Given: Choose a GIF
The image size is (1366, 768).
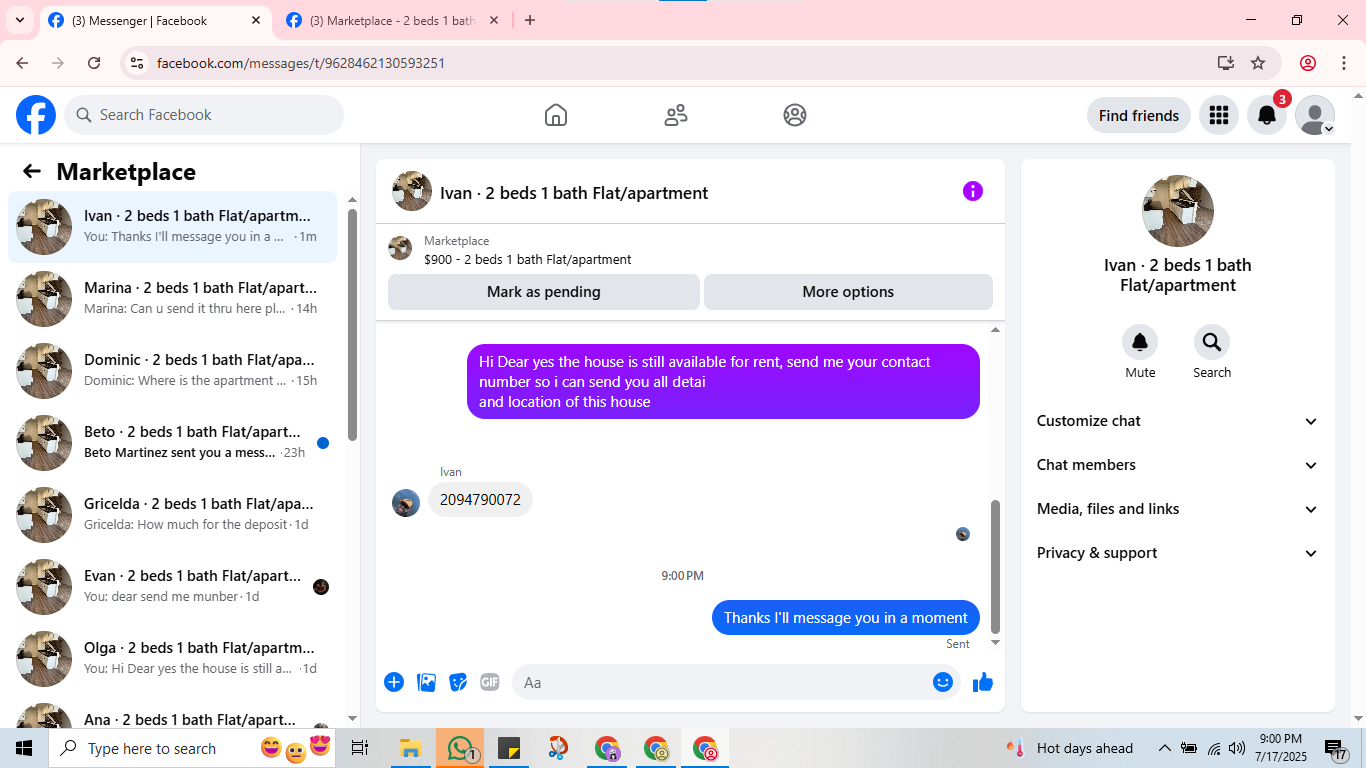Looking at the screenshot, I should pos(489,682).
